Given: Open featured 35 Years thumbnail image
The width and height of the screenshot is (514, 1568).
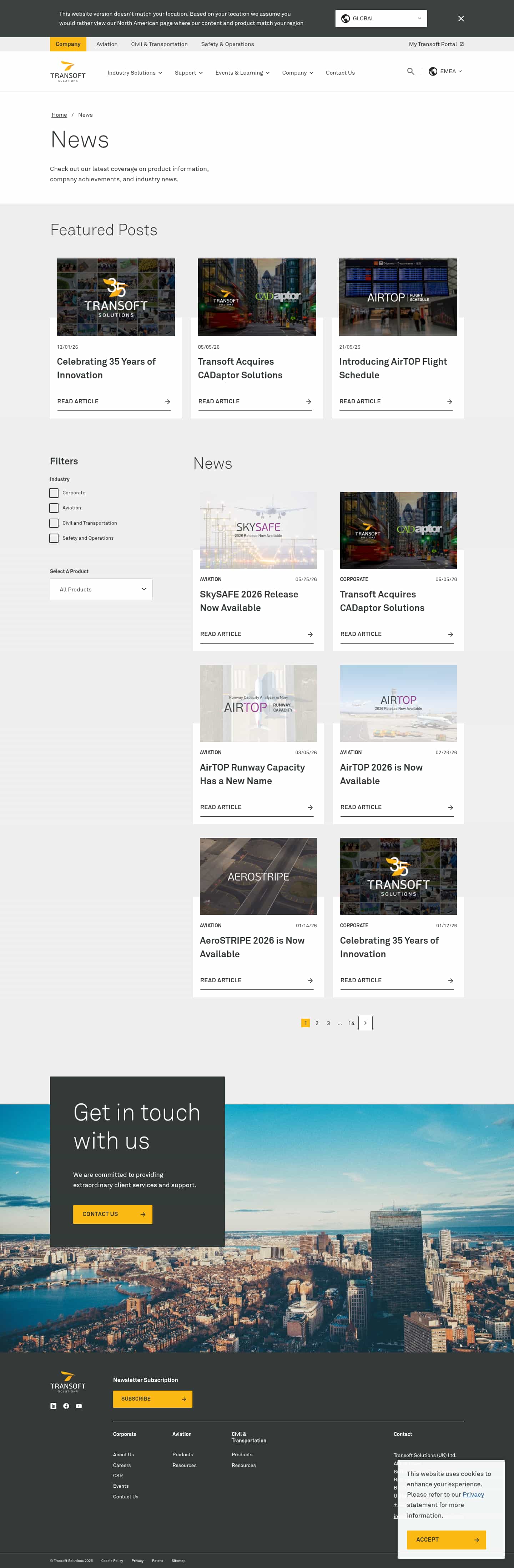Looking at the screenshot, I should (x=116, y=297).
